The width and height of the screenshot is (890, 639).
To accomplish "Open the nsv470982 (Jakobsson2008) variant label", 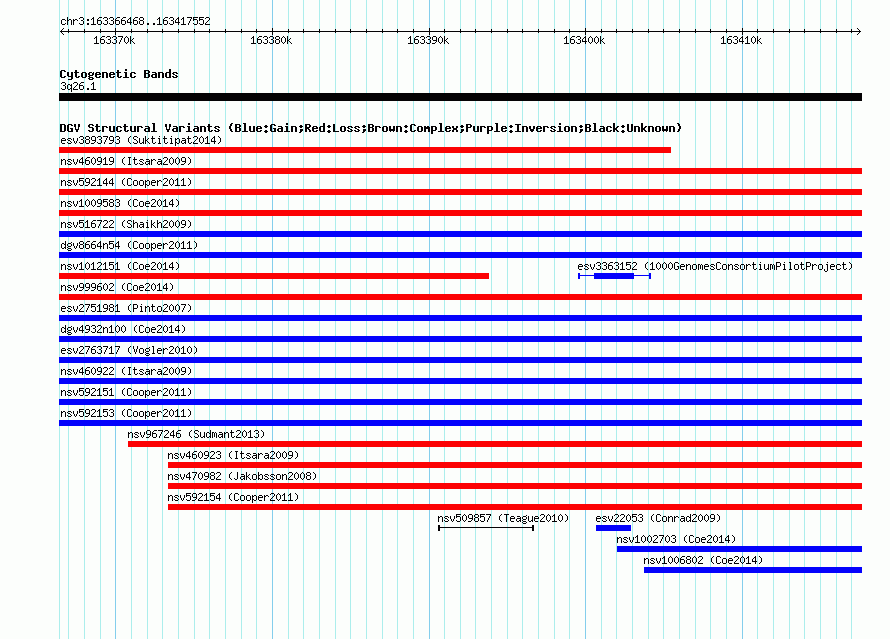I will [x=242, y=476].
